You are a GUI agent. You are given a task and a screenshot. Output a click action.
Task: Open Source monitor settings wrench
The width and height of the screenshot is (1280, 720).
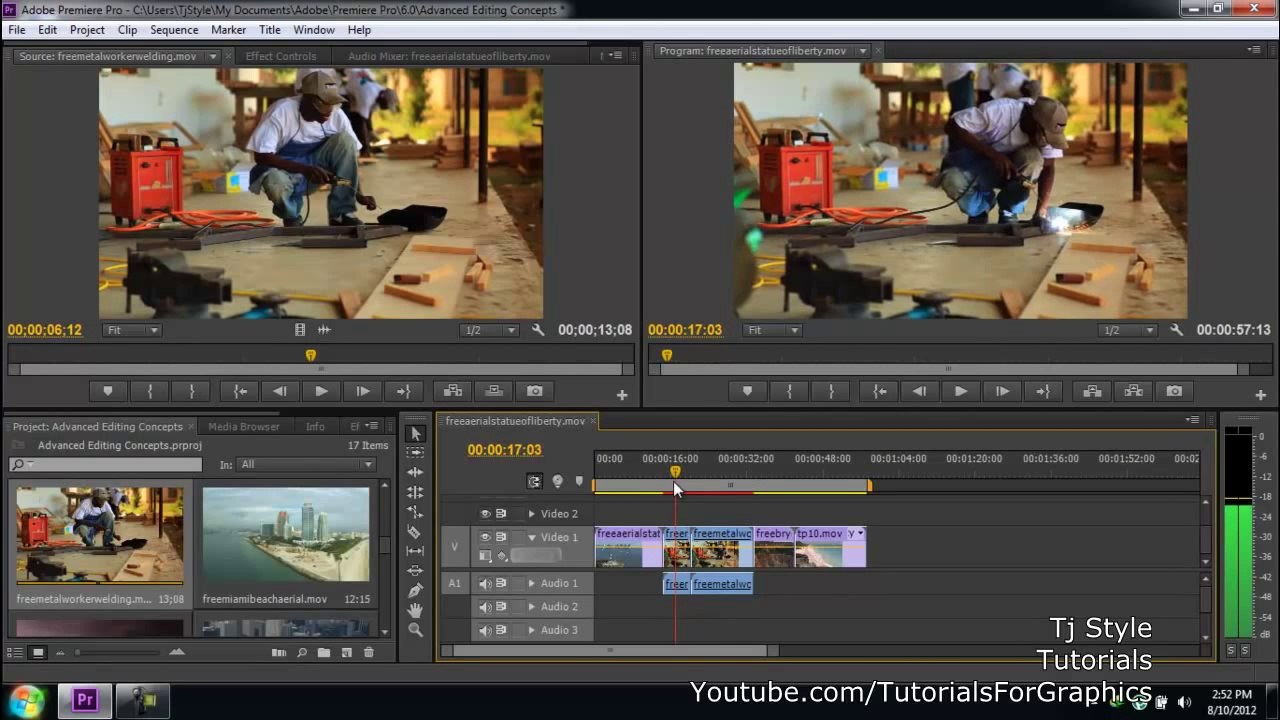click(538, 330)
